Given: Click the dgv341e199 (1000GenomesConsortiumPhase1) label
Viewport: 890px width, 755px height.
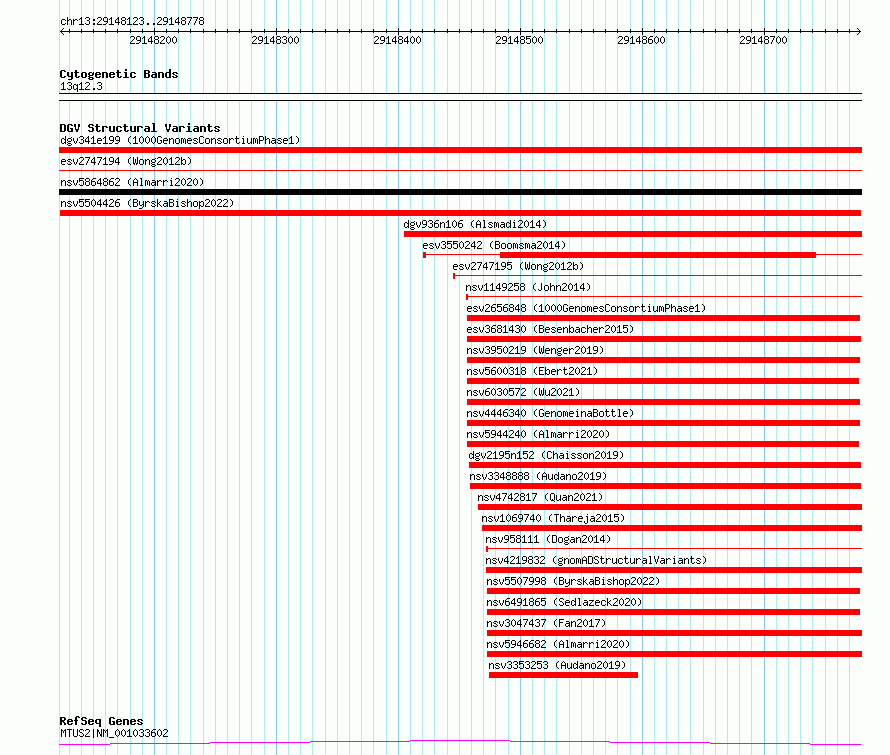Looking at the screenshot, I should click(x=180, y=140).
